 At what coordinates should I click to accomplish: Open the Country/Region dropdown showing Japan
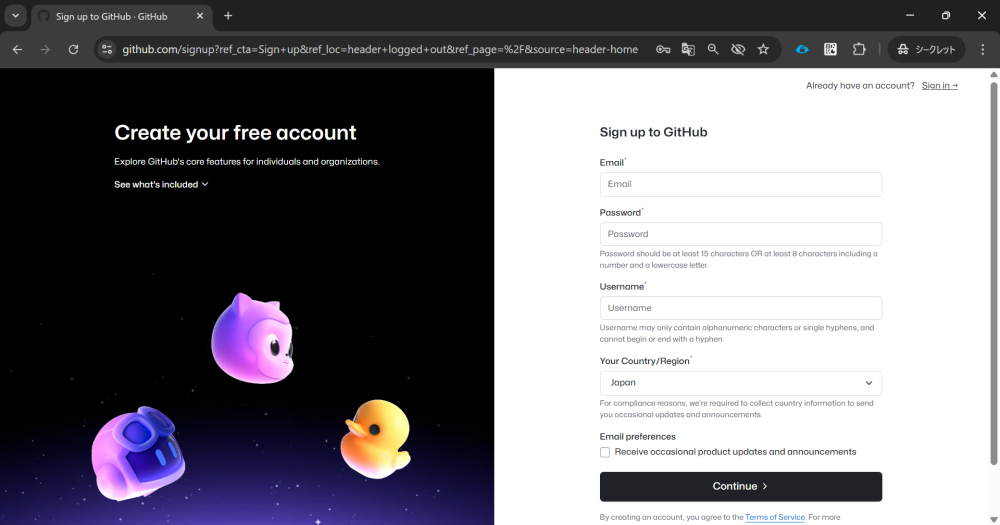click(x=740, y=383)
